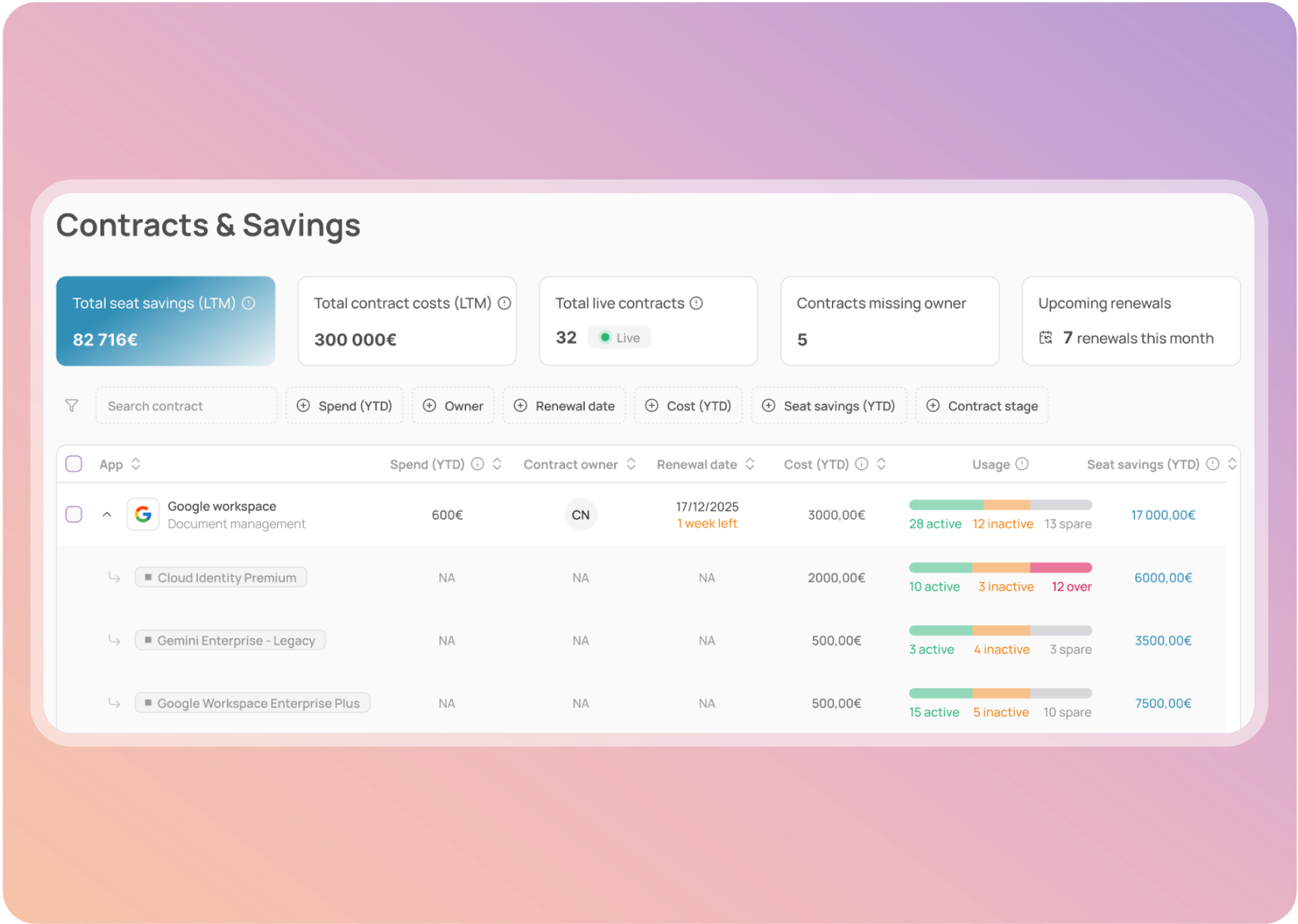Select the Total seat savings card
The image size is (1298, 924).
[x=165, y=321]
